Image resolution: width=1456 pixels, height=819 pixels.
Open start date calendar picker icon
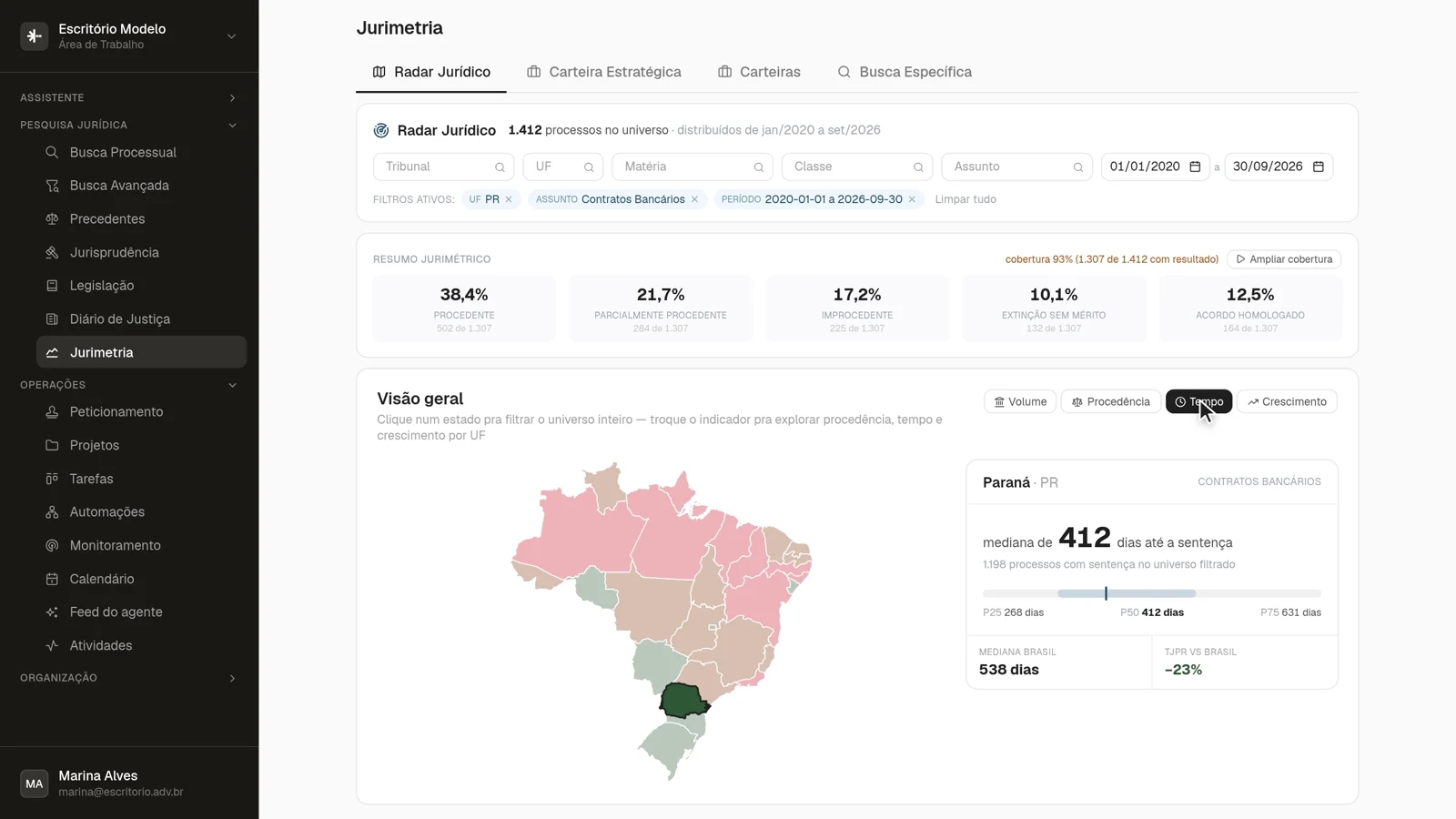[1195, 167]
